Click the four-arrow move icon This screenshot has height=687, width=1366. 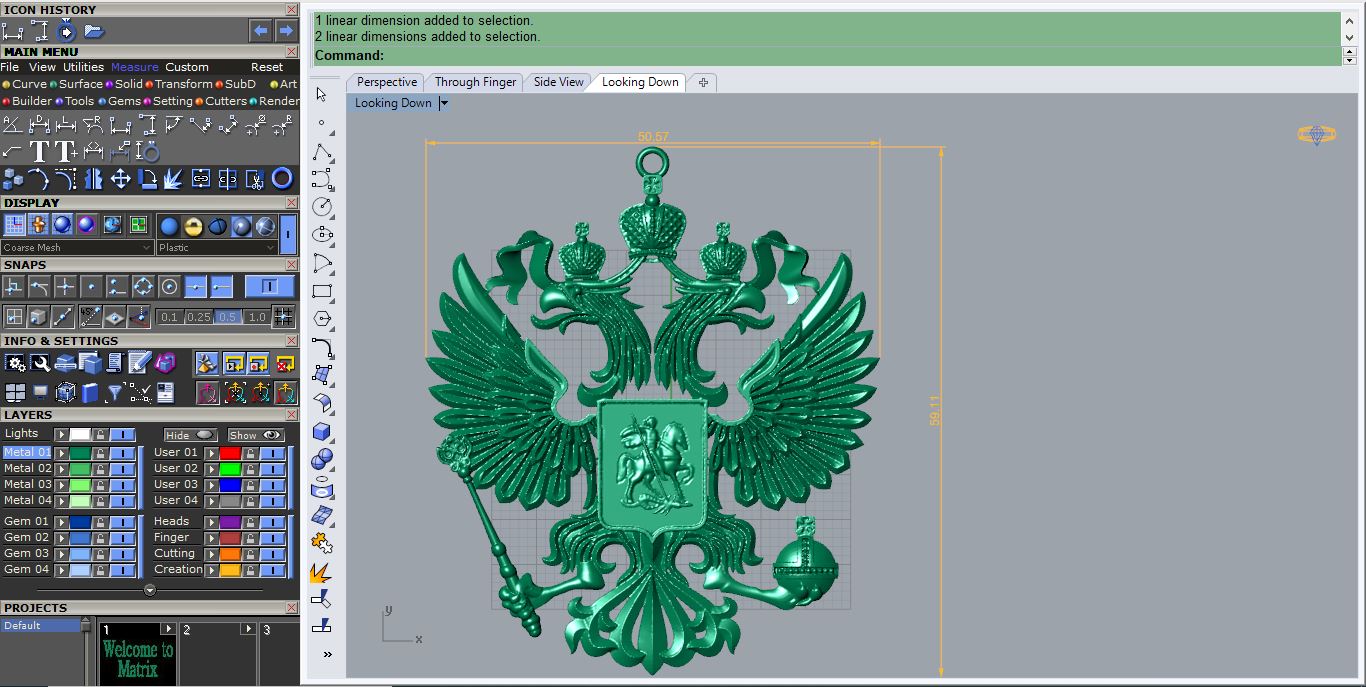[x=121, y=179]
